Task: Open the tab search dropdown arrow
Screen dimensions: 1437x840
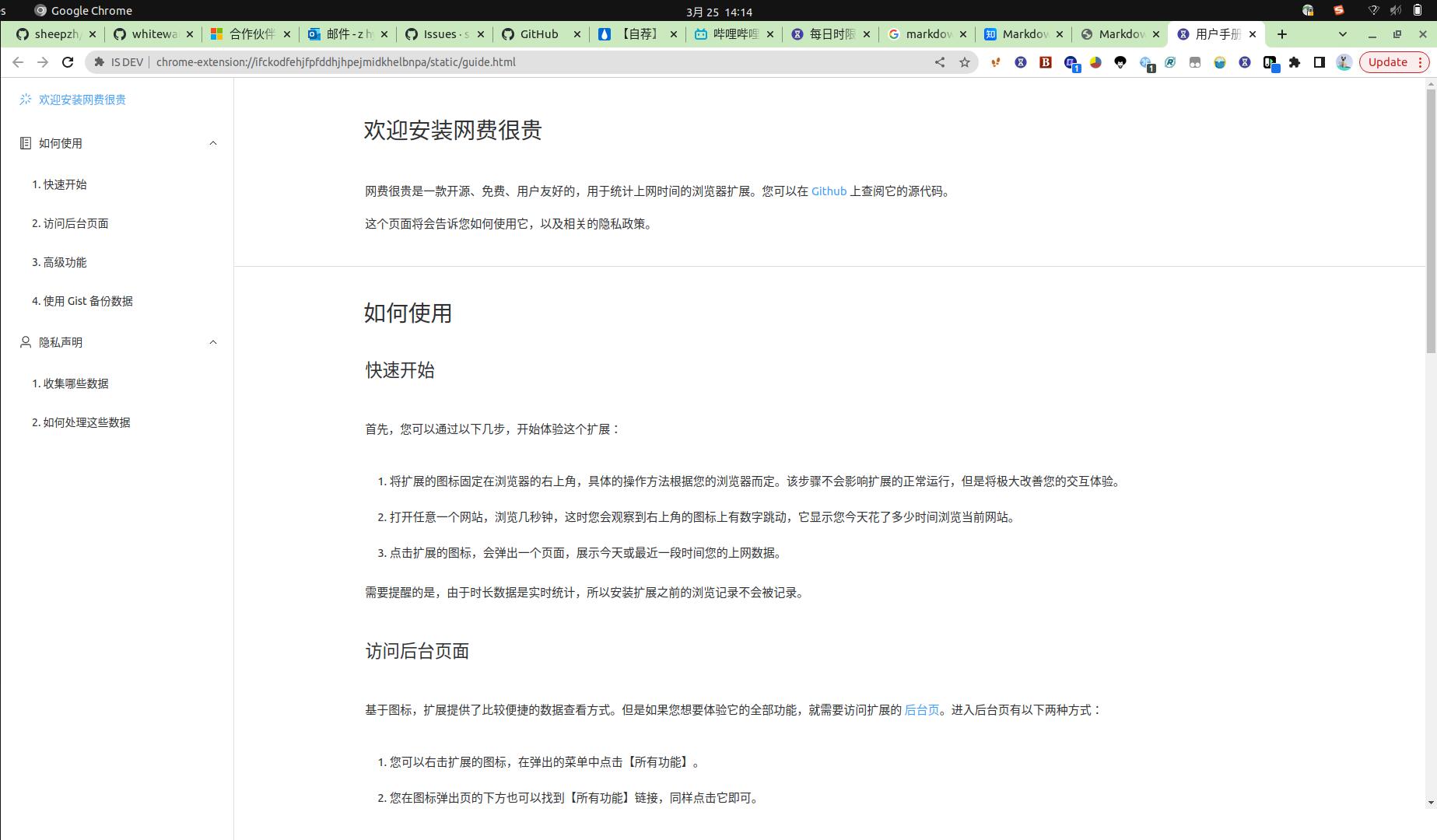Action: coord(1342,34)
